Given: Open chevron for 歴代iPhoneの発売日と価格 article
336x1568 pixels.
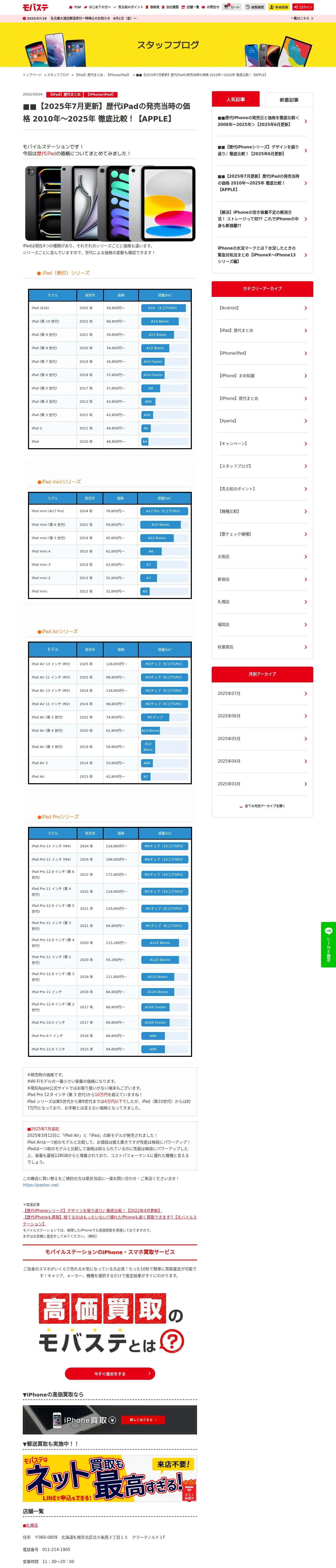Looking at the screenshot, I should [x=305, y=121].
